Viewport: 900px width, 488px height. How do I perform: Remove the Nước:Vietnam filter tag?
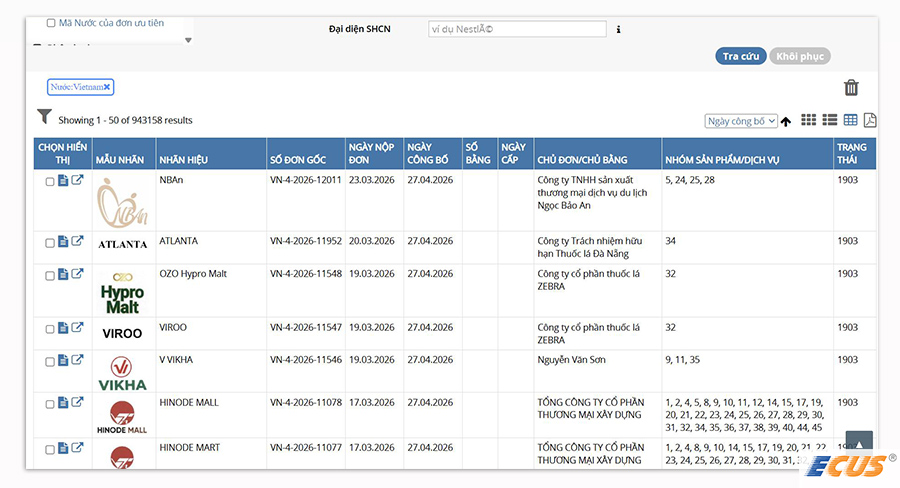click(x=107, y=87)
